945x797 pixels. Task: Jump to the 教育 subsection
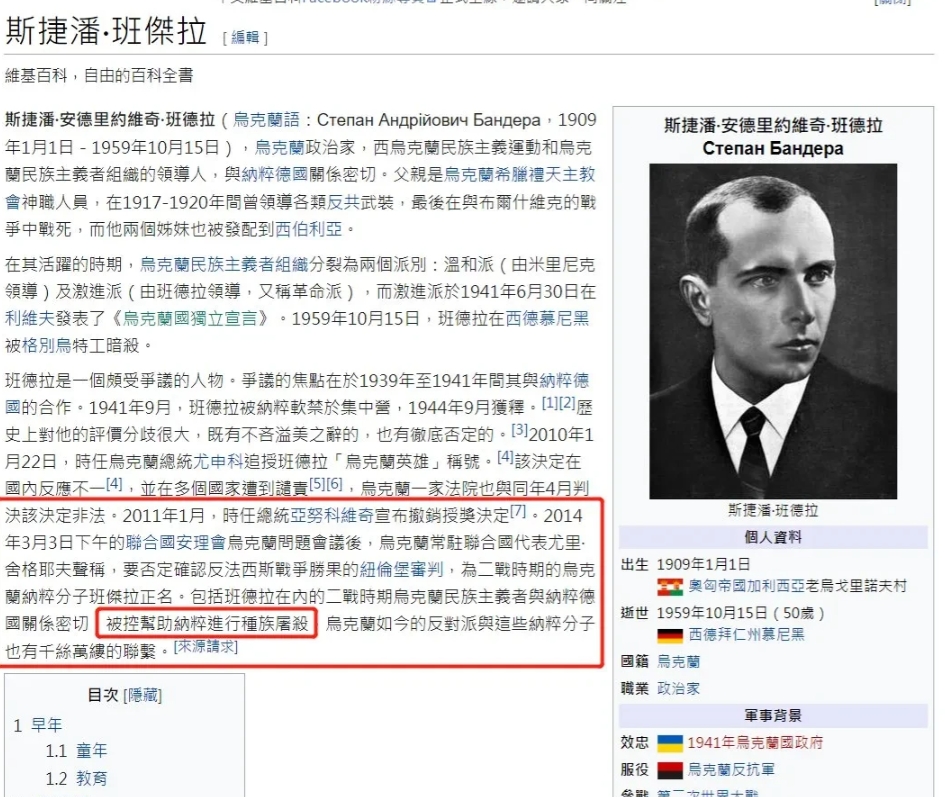(92, 778)
